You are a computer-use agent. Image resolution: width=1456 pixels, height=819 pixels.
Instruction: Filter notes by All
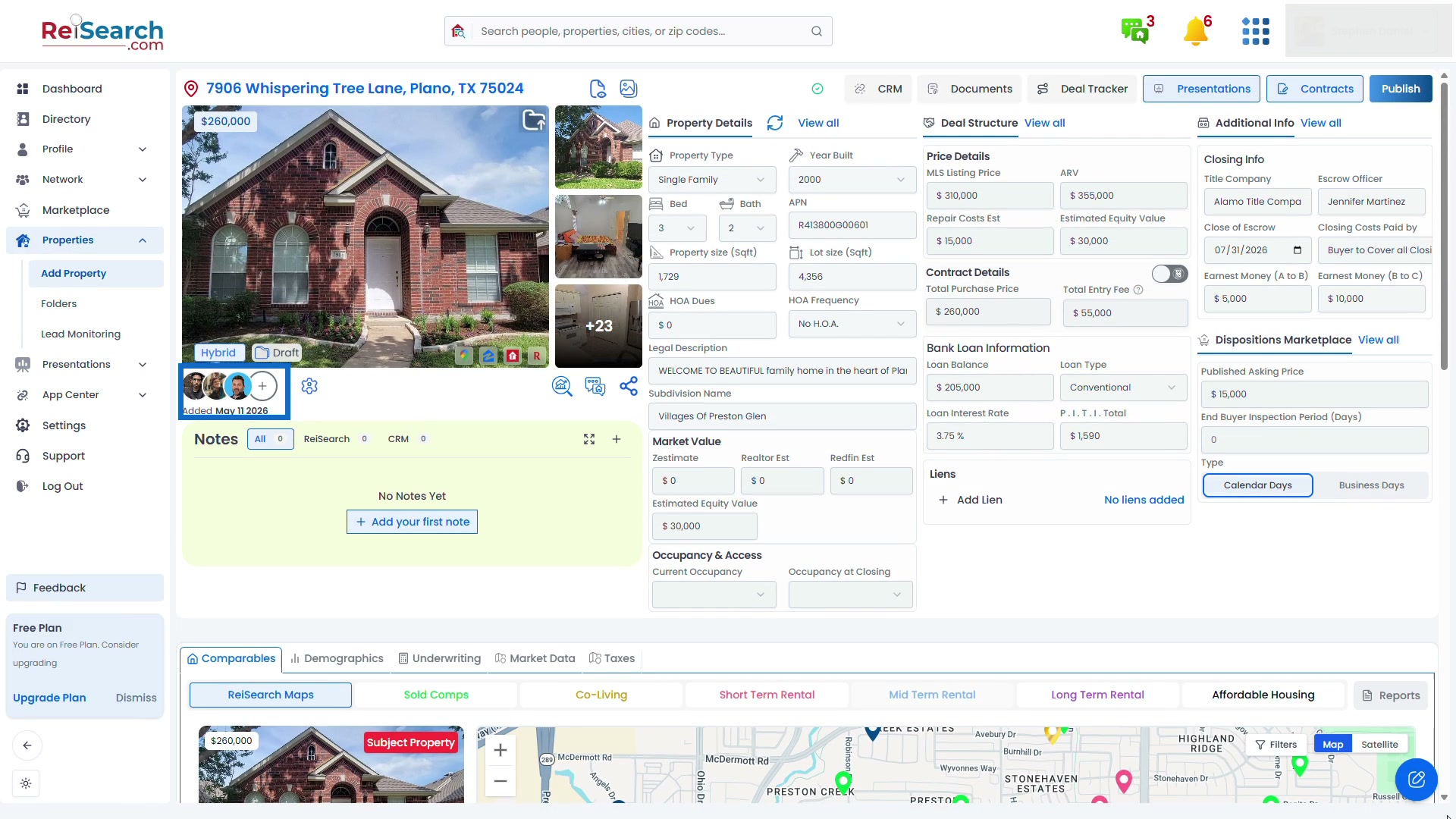point(270,439)
